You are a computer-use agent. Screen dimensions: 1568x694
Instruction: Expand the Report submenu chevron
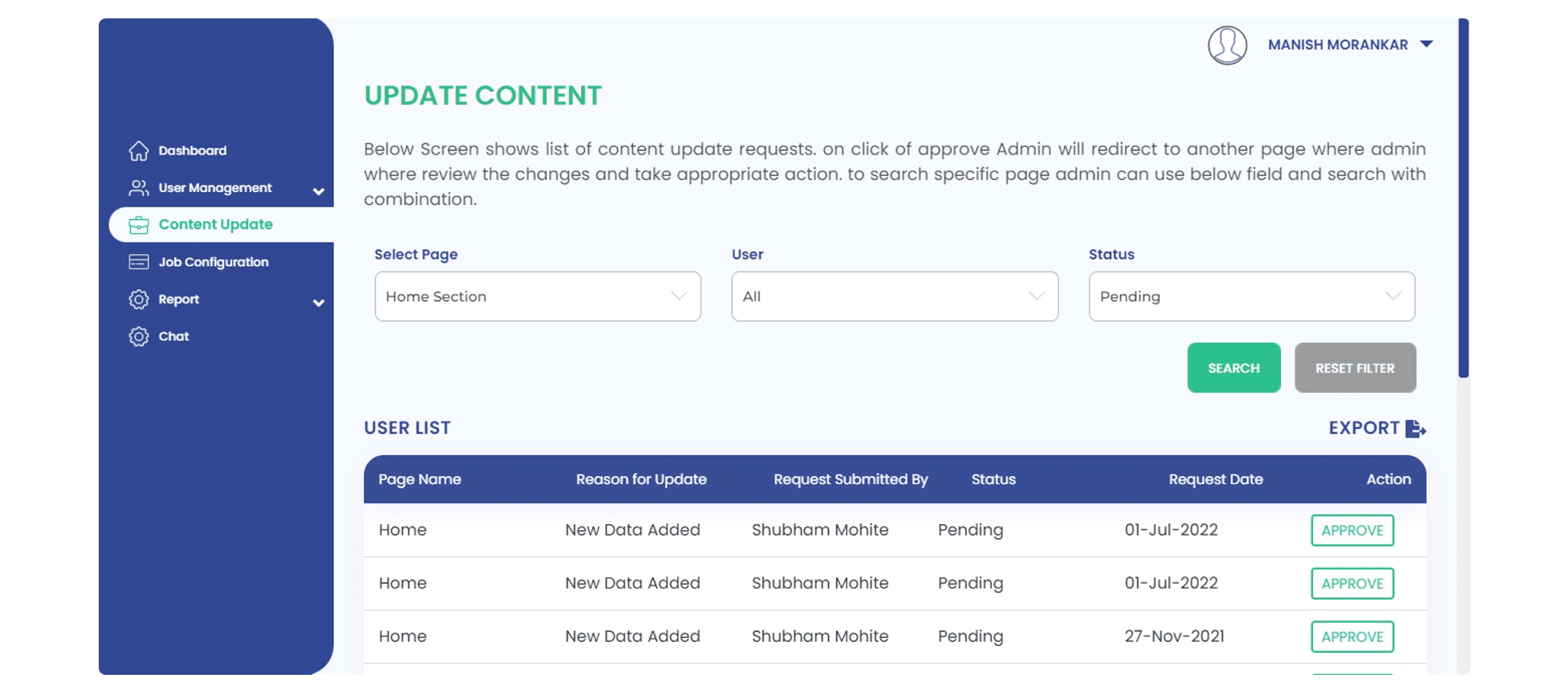click(x=318, y=302)
